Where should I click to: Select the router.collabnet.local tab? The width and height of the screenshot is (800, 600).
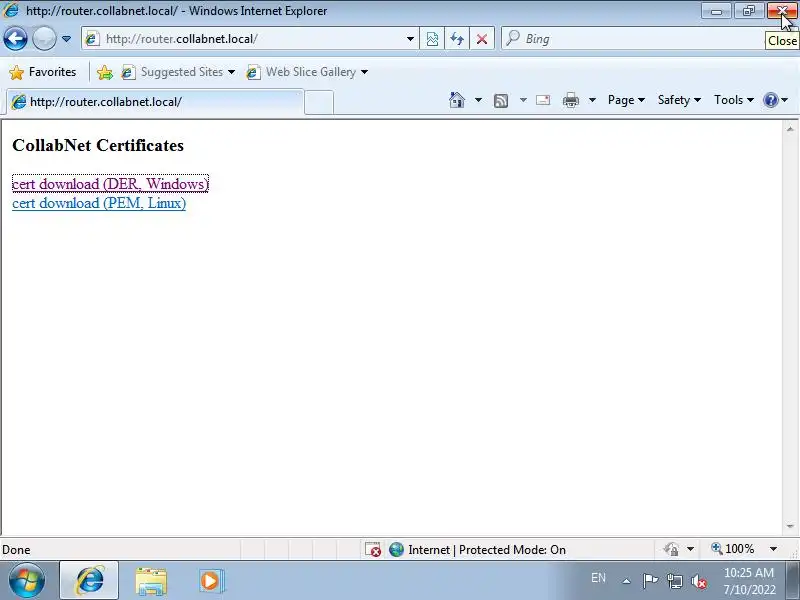155,102
